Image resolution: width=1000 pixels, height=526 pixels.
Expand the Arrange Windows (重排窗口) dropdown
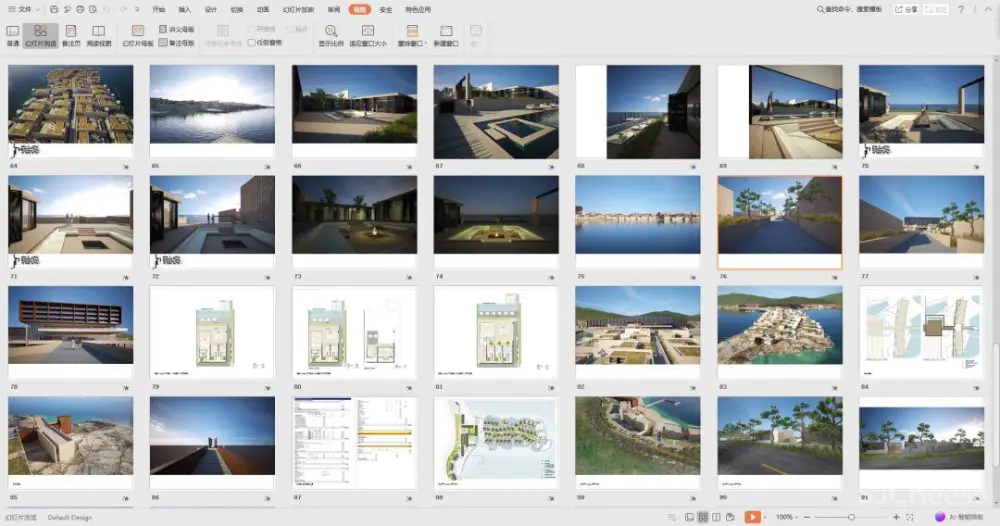tap(412, 37)
